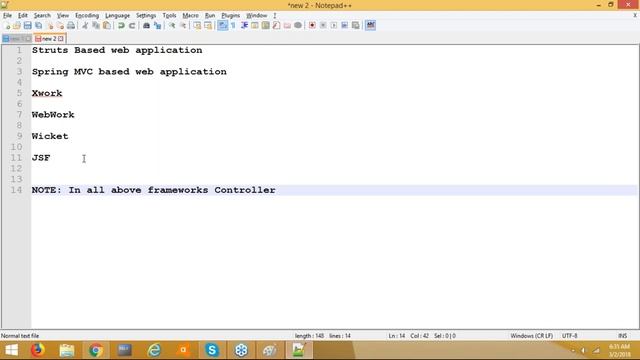Click 'Windows (CR LF)' in status bar
The width and height of the screenshot is (640, 360).
(x=531, y=336)
